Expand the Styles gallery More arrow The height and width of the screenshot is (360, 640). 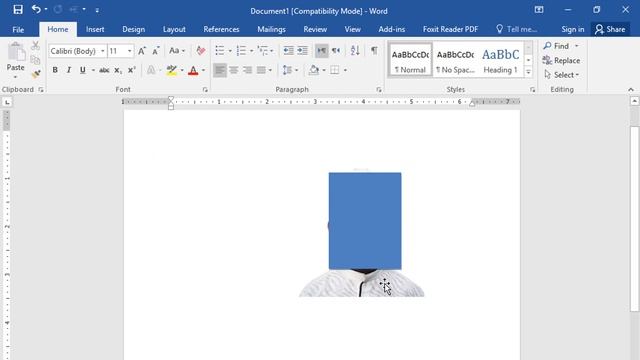click(x=528, y=72)
